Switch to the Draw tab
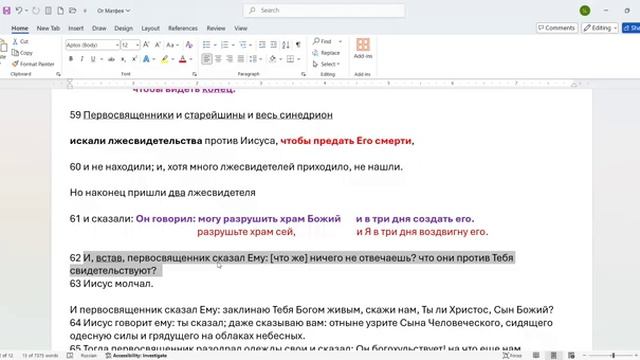 [x=99, y=28]
